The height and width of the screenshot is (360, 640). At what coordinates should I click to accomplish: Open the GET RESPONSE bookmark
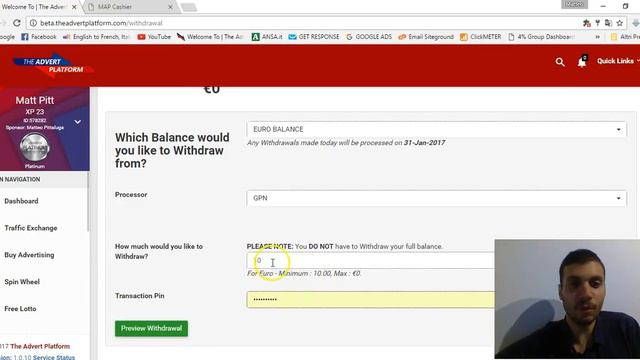(313, 37)
